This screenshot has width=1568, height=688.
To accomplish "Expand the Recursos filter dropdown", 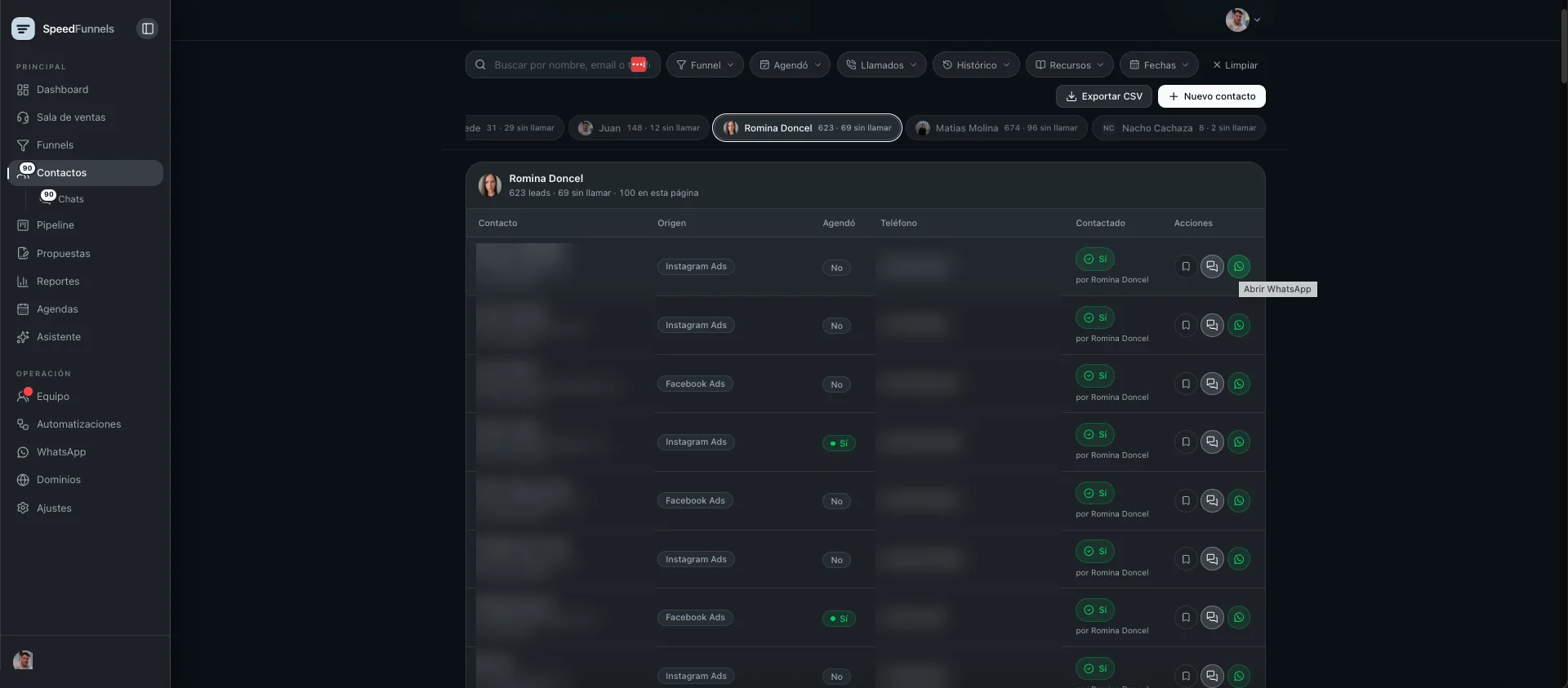I will point(1070,65).
